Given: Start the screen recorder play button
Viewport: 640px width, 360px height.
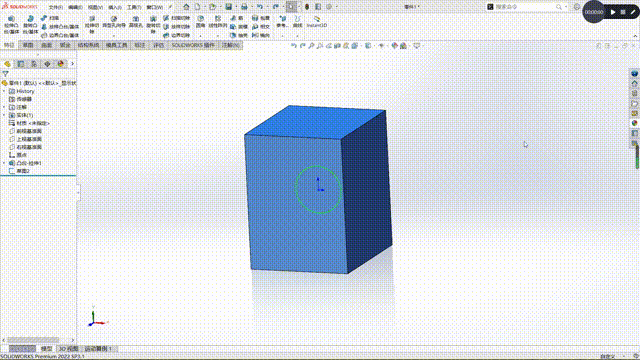Looking at the screenshot, I should click(613, 12).
